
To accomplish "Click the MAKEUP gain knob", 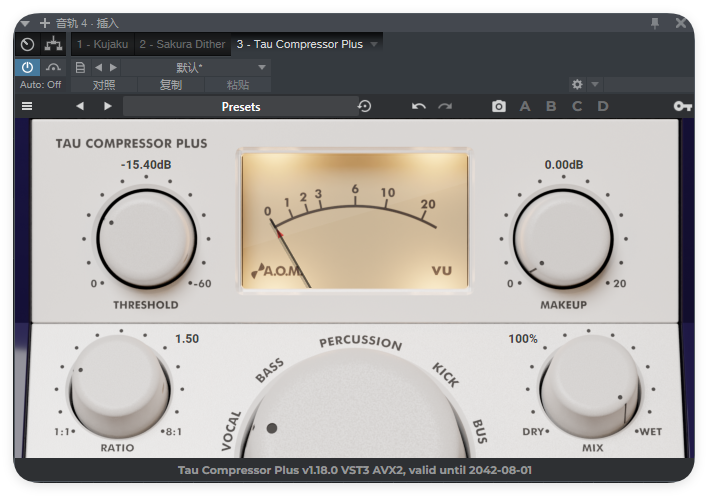I will click(x=563, y=239).
